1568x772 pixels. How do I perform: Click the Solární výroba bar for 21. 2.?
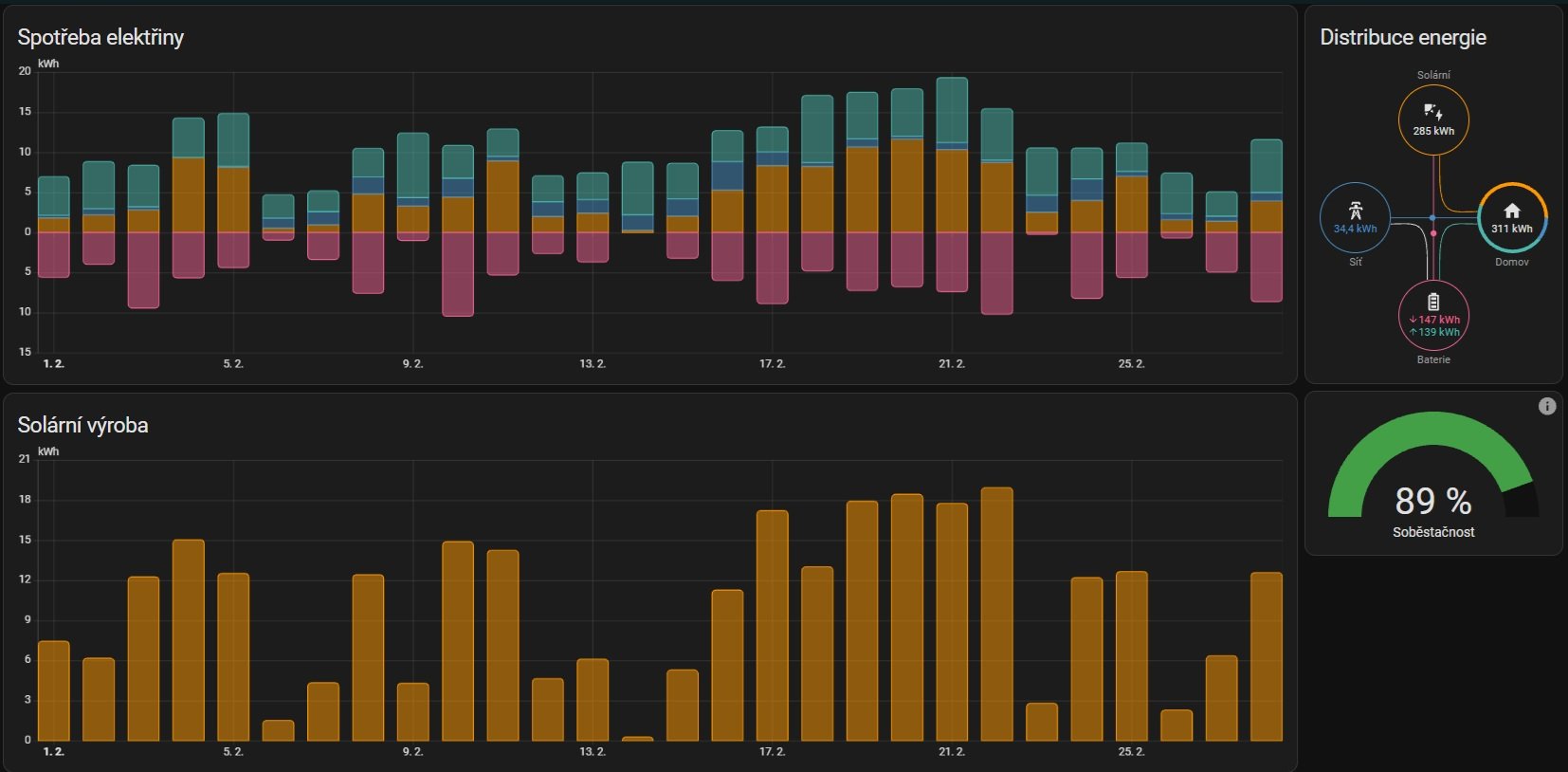click(952, 621)
